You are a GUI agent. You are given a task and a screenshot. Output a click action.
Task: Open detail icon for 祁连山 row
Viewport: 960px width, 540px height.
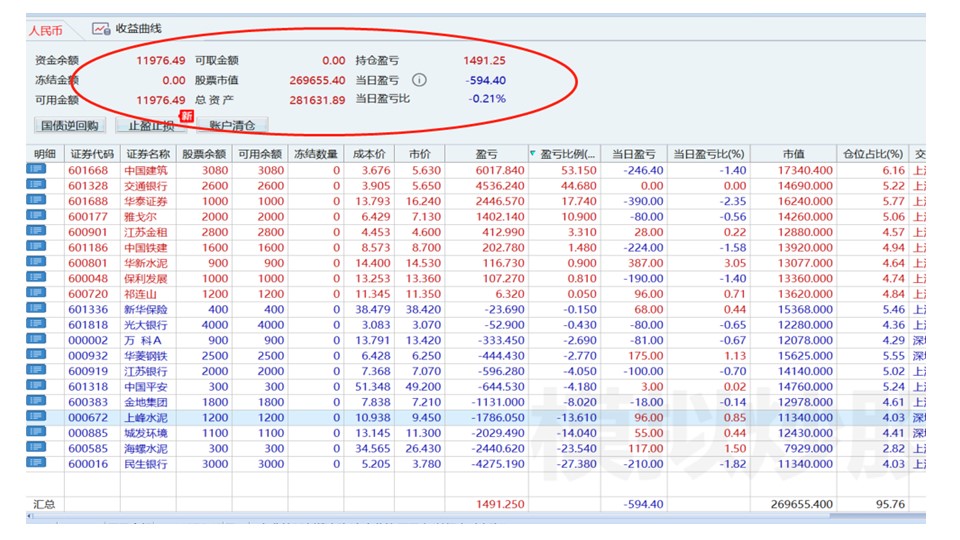(x=36, y=293)
